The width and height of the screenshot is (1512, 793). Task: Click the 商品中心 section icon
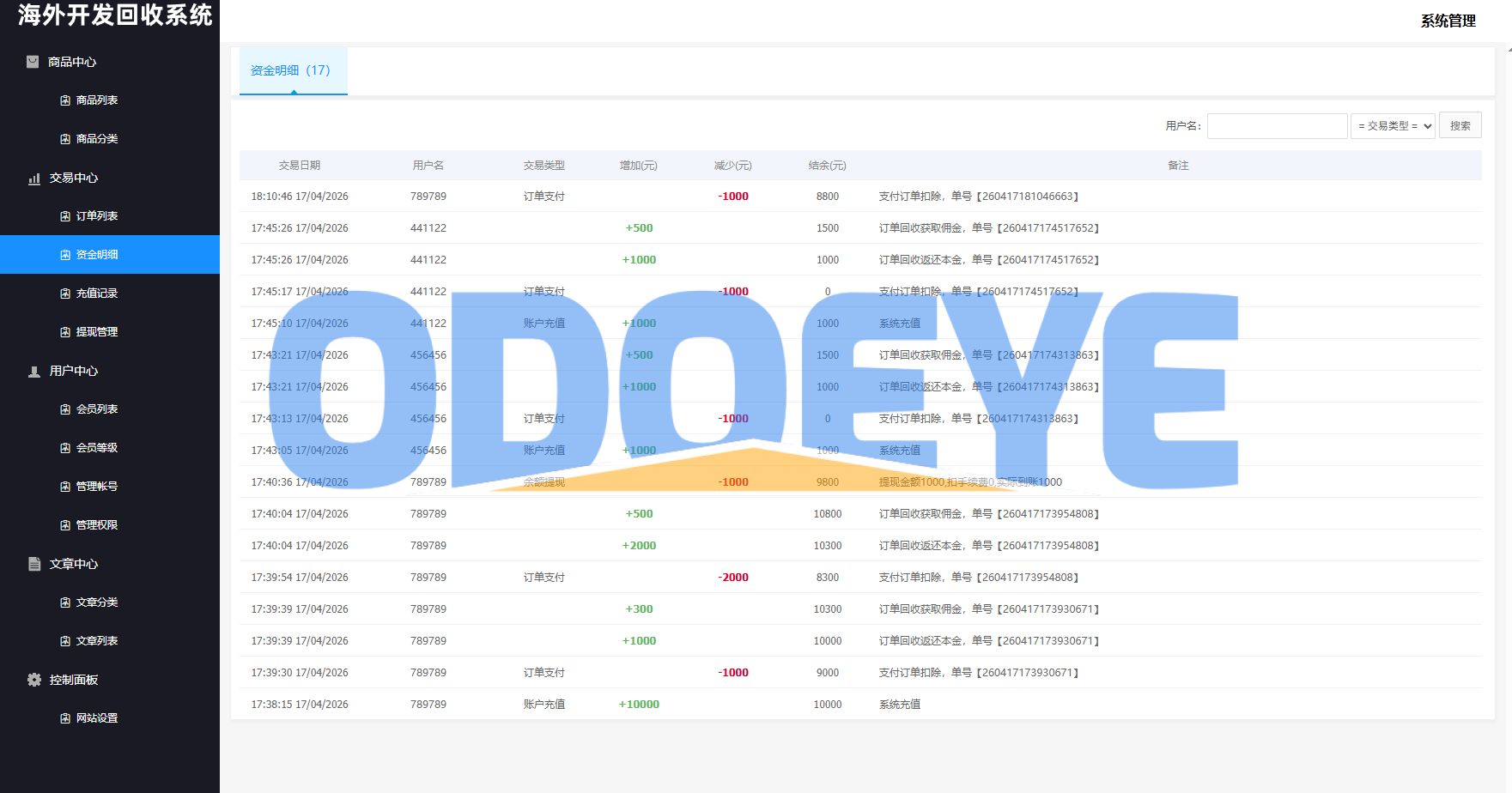(33, 62)
